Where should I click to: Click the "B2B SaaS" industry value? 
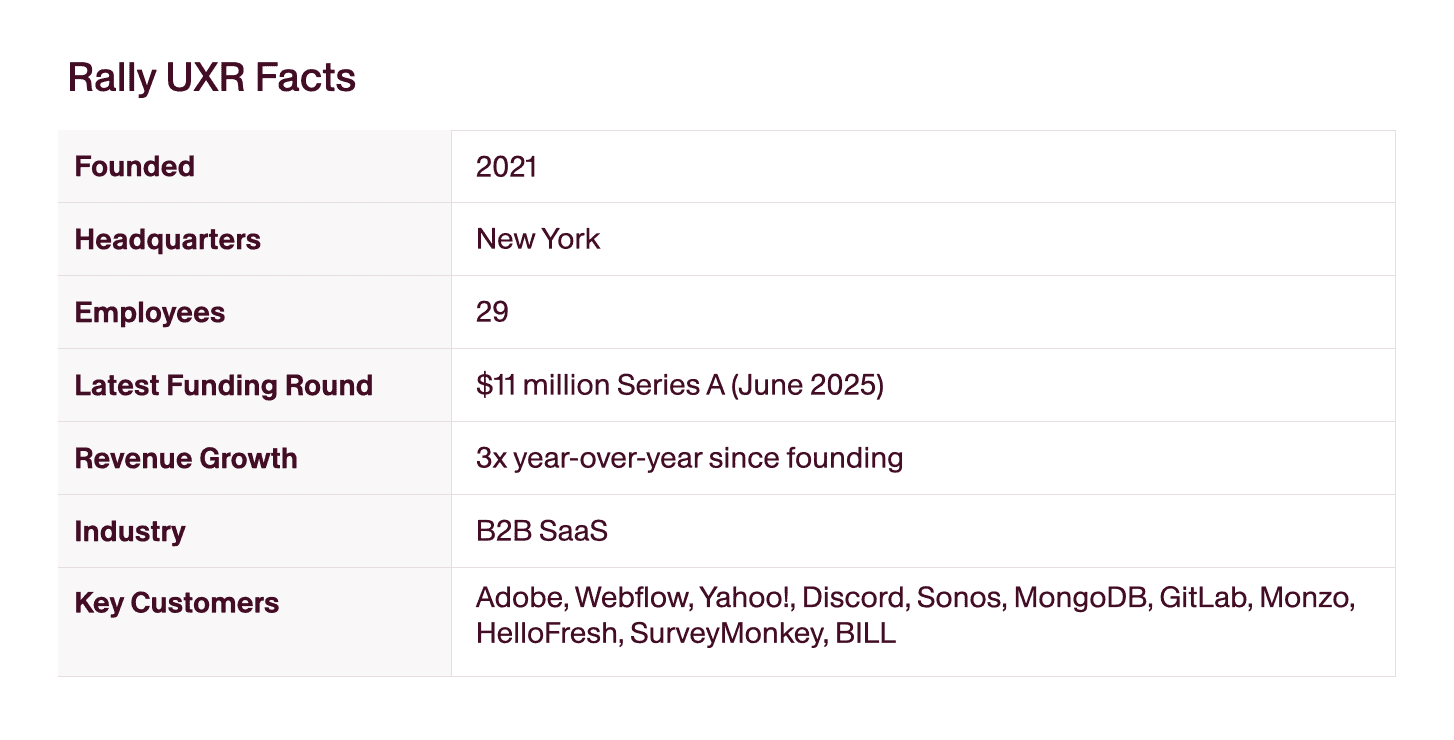pos(541,531)
